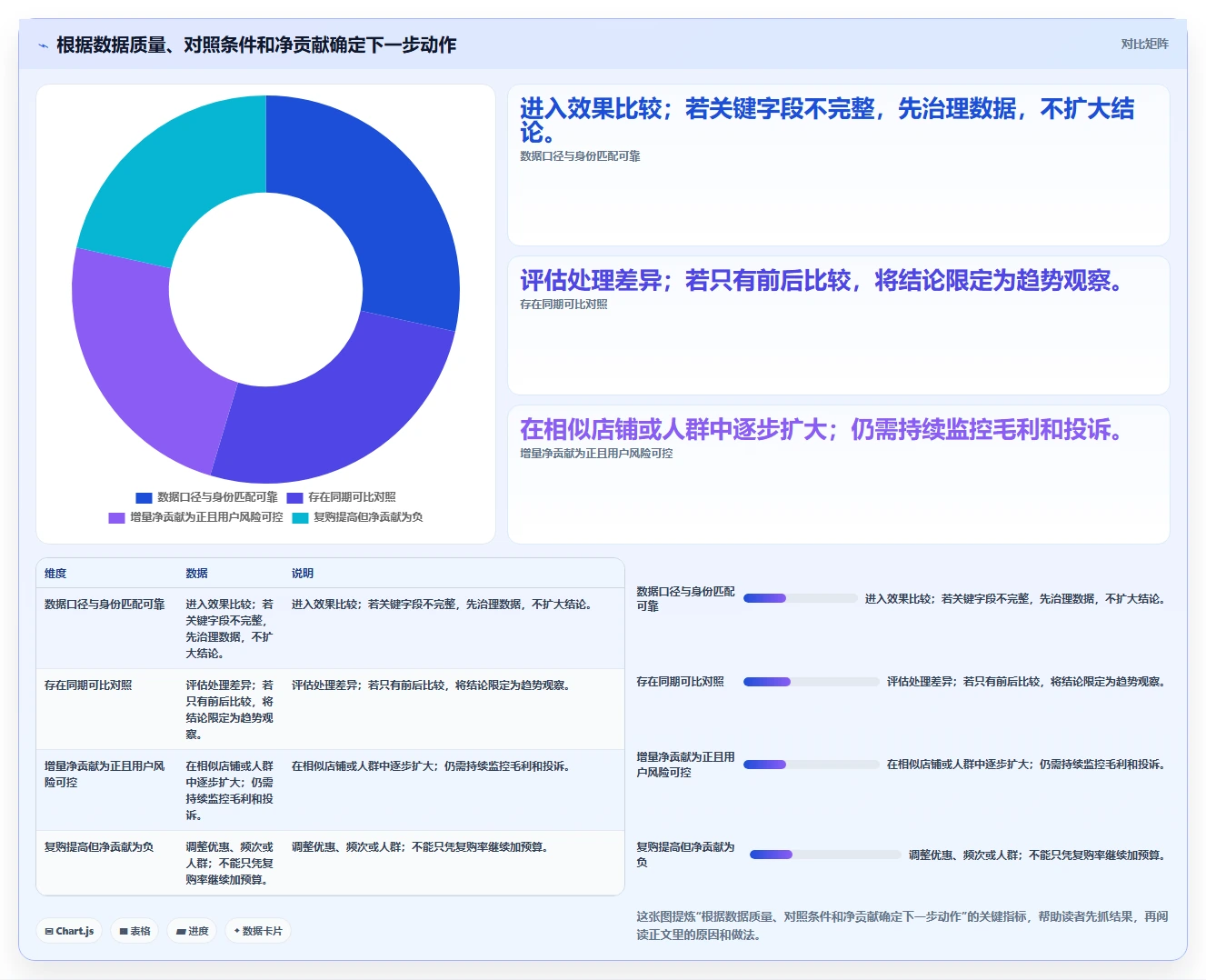Open the card headed 评估处理差异
The image size is (1206, 980).
[x=838, y=325]
